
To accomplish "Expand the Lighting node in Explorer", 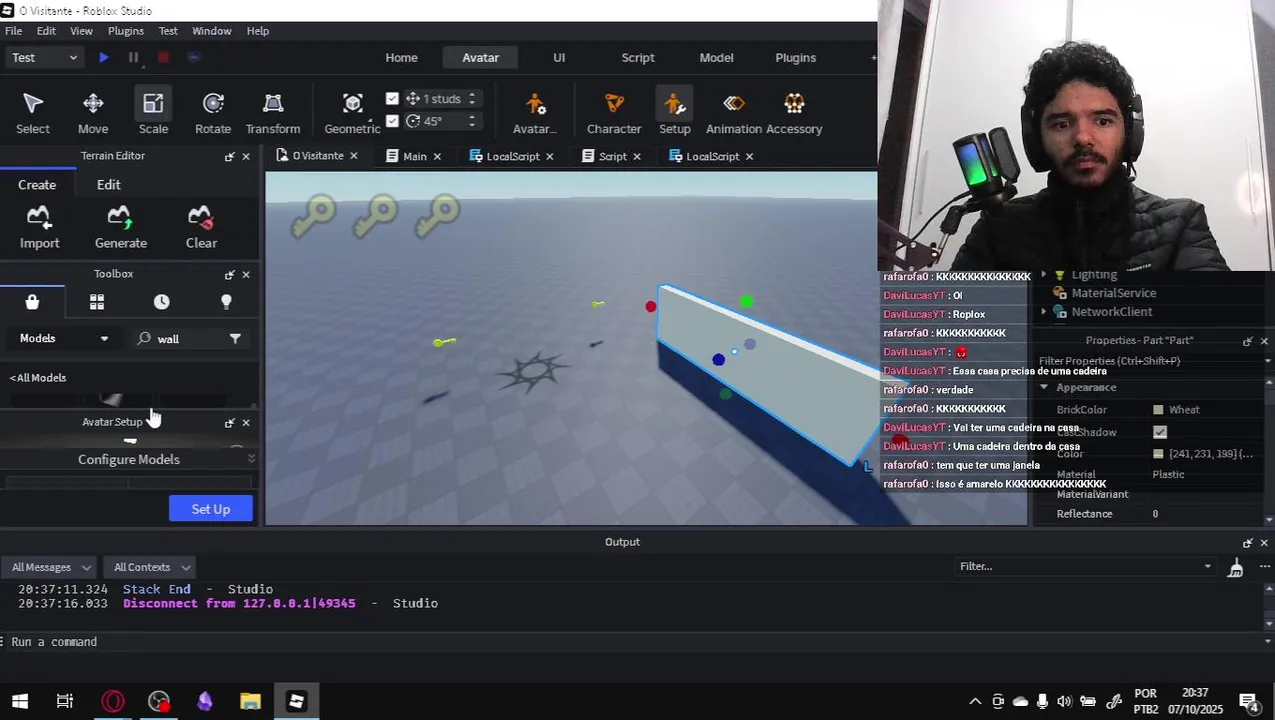I will [1043, 275].
